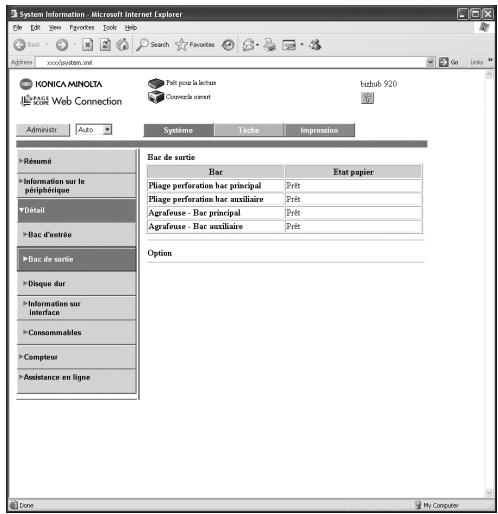Select Disque dur in sidebar

(x=76, y=284)
